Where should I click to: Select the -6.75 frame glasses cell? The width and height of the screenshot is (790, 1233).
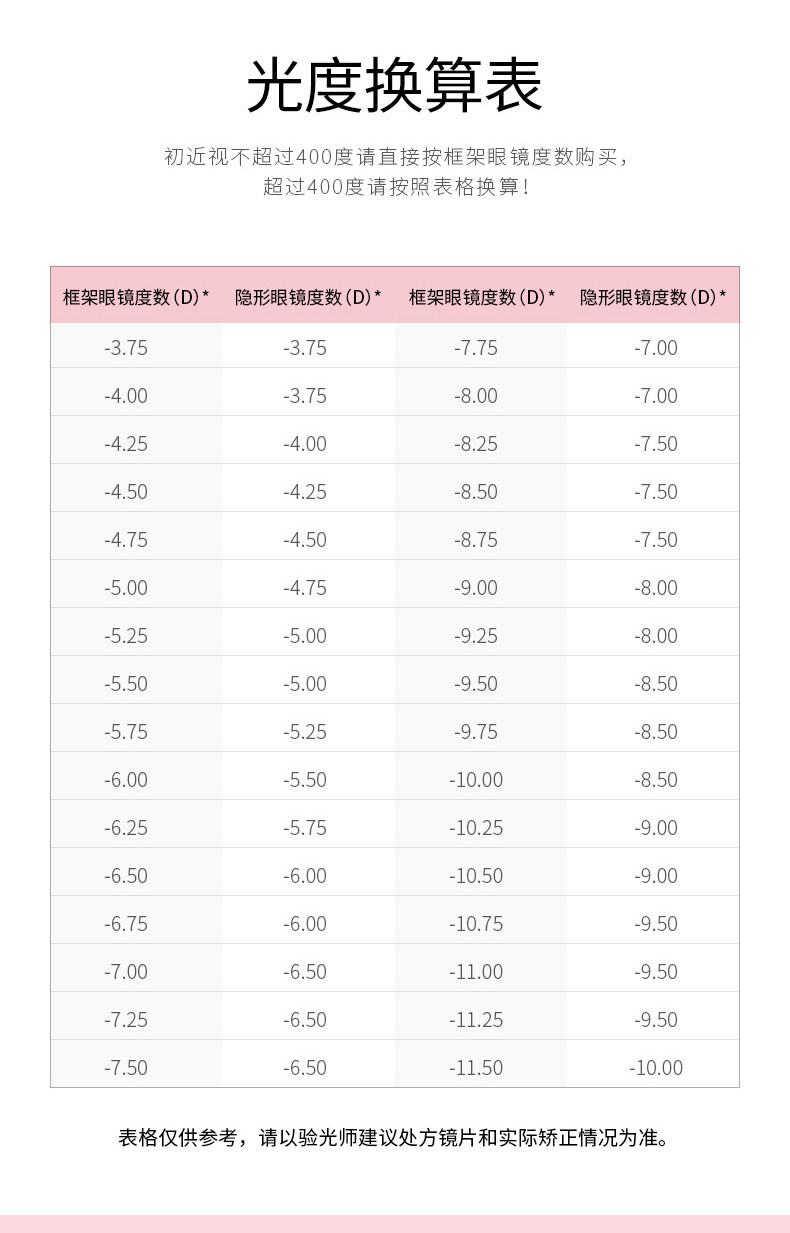(126, 924)
